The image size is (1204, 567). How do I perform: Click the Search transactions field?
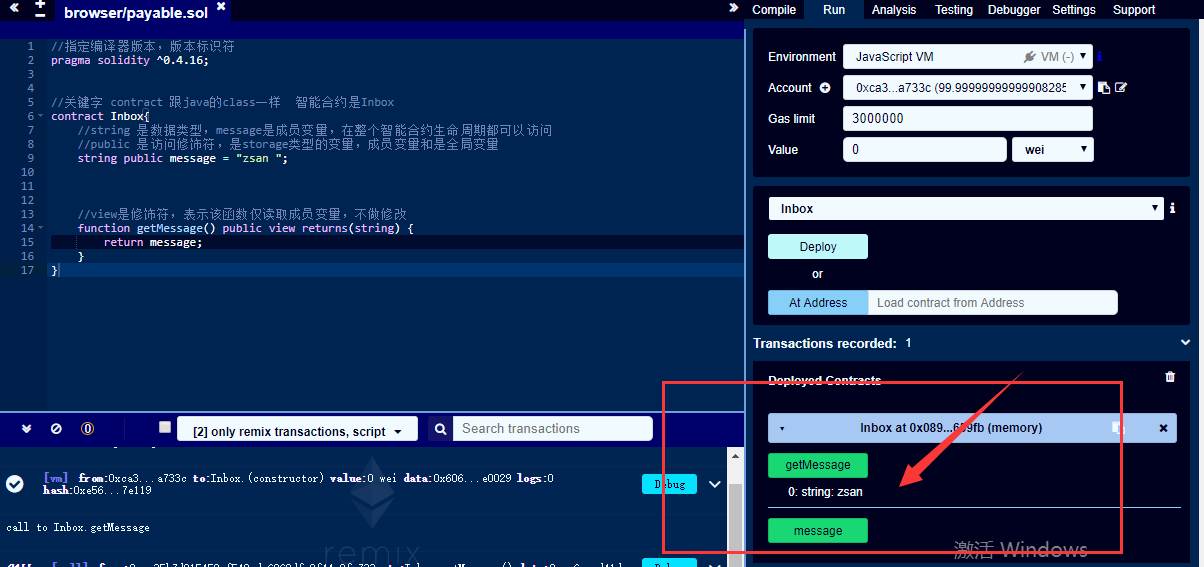tap(552, 429)
